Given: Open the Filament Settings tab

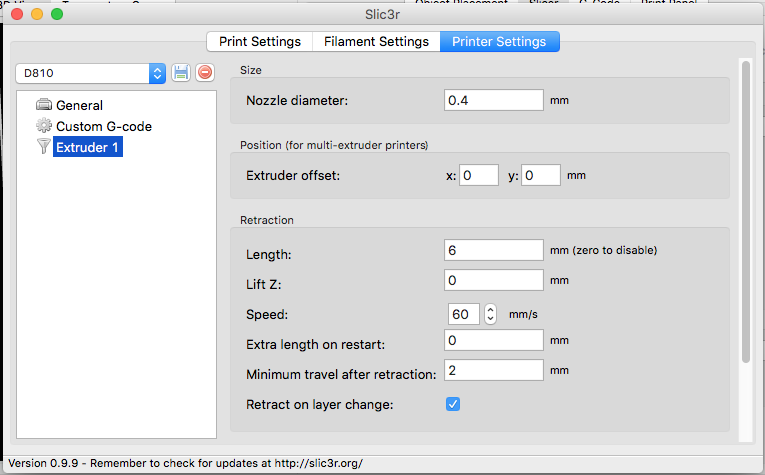Looking at the screenshot, I should coord(376,42).
